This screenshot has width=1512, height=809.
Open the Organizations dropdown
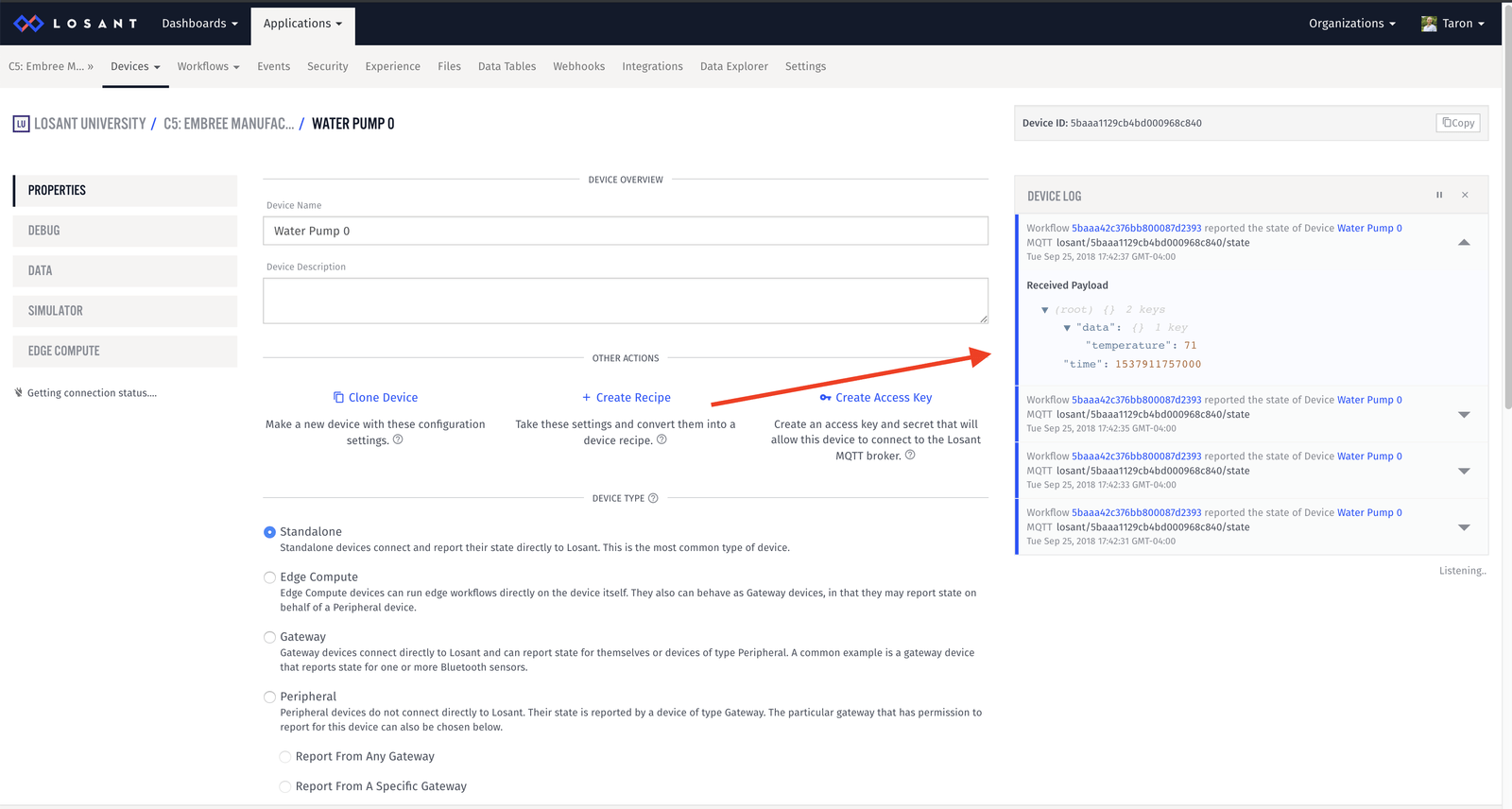point(1351,24)
